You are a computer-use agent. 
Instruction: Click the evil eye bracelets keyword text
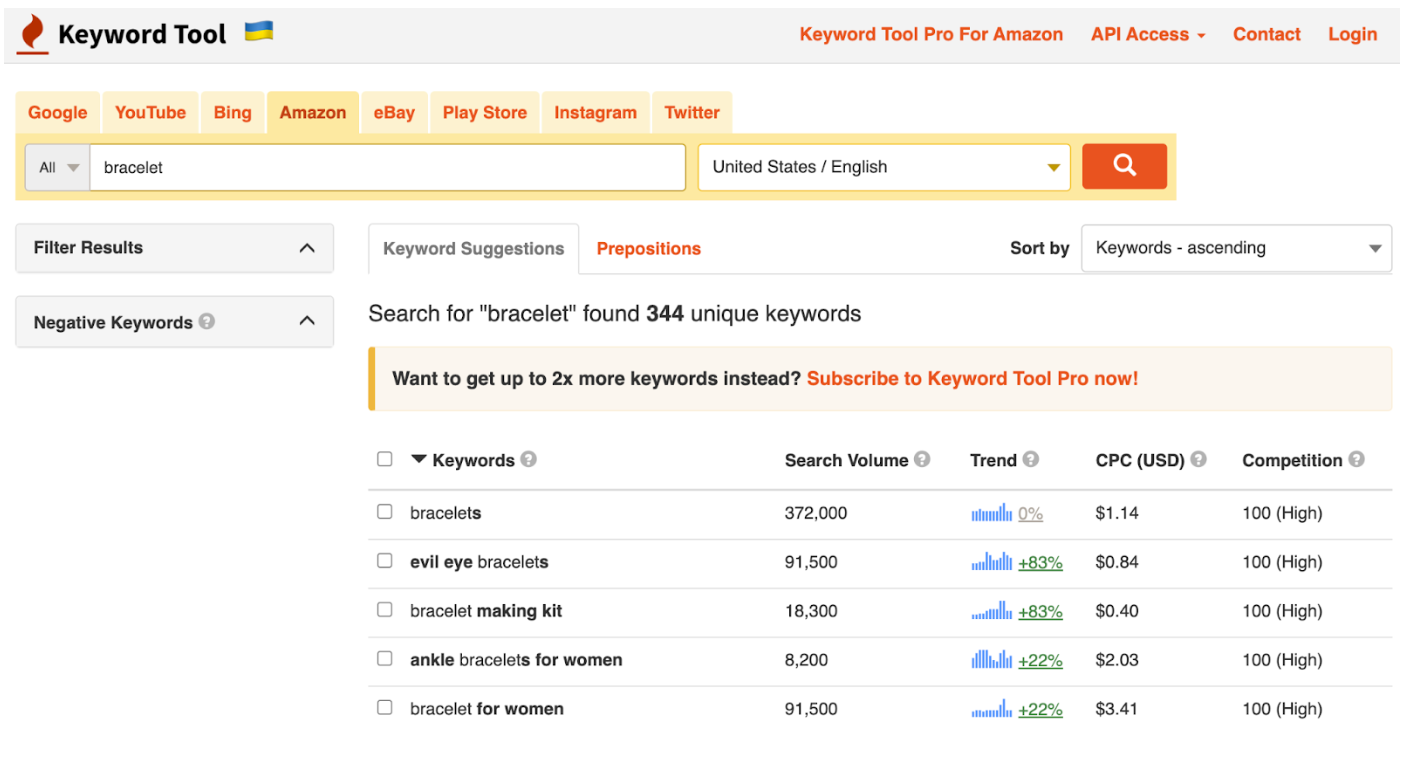pyautogui.click(x=479, y=562)
